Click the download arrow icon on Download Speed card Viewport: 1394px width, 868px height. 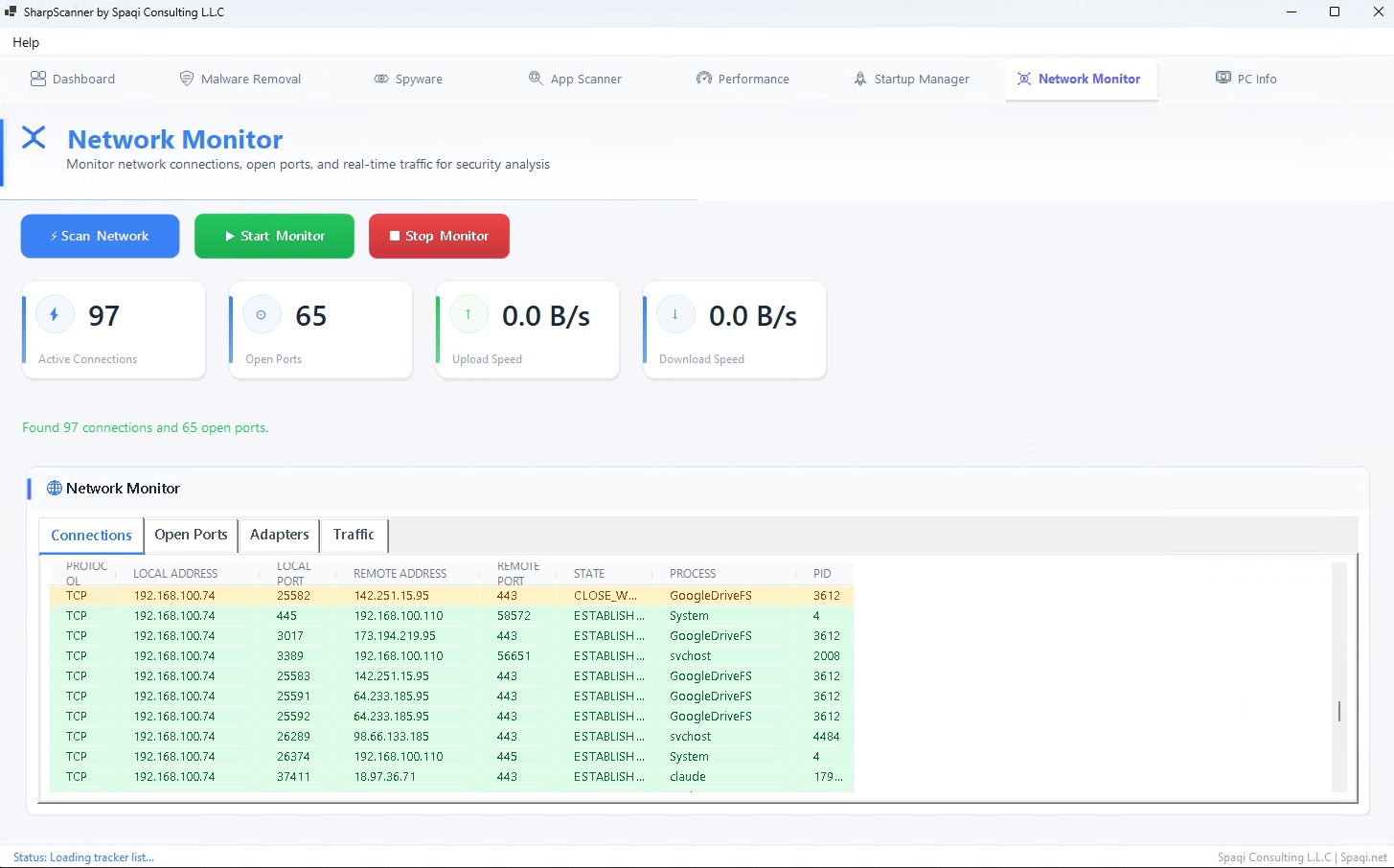[x=675, y=313]
